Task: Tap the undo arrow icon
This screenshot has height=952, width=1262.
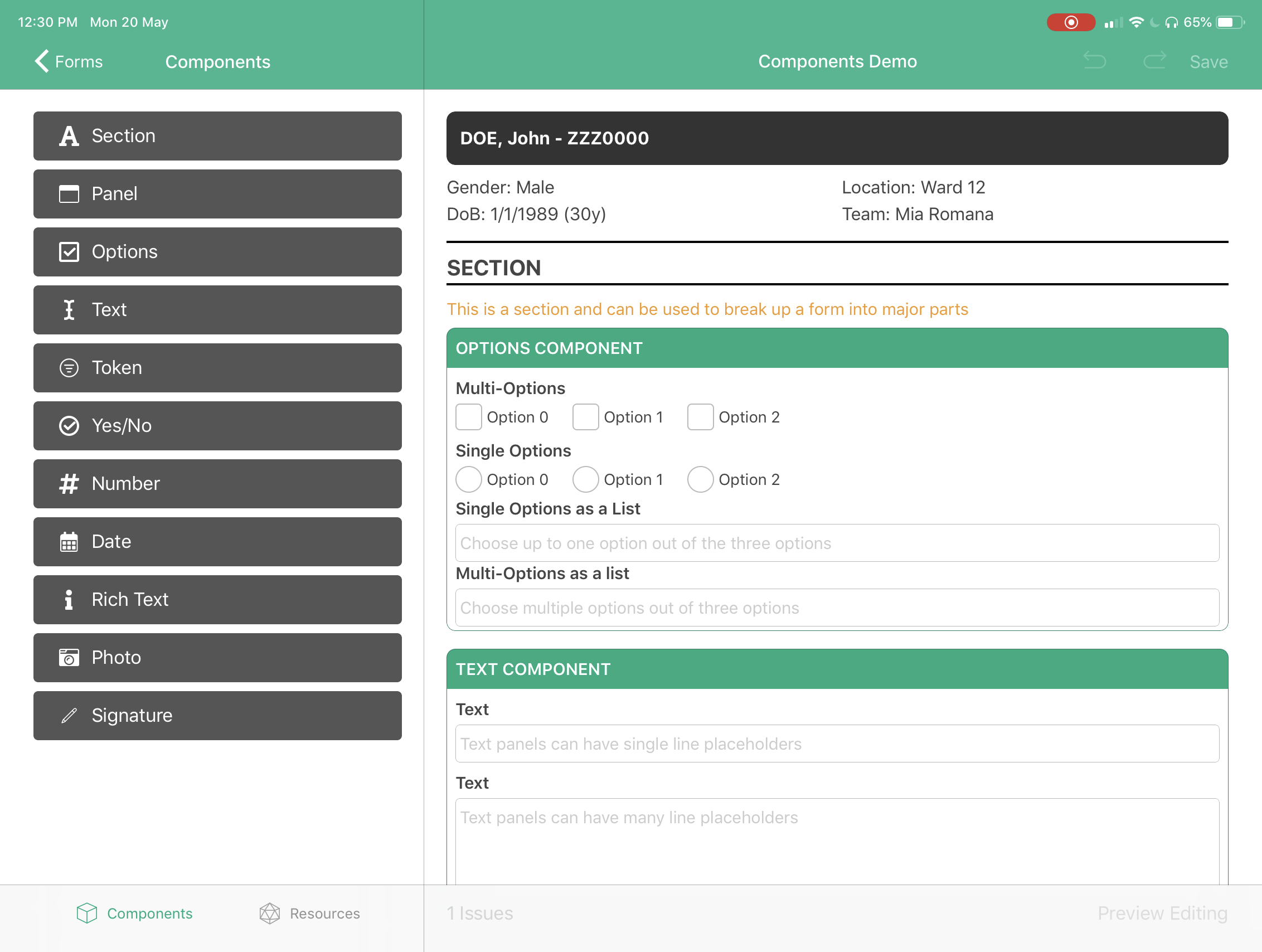Action: (1095, 60)
